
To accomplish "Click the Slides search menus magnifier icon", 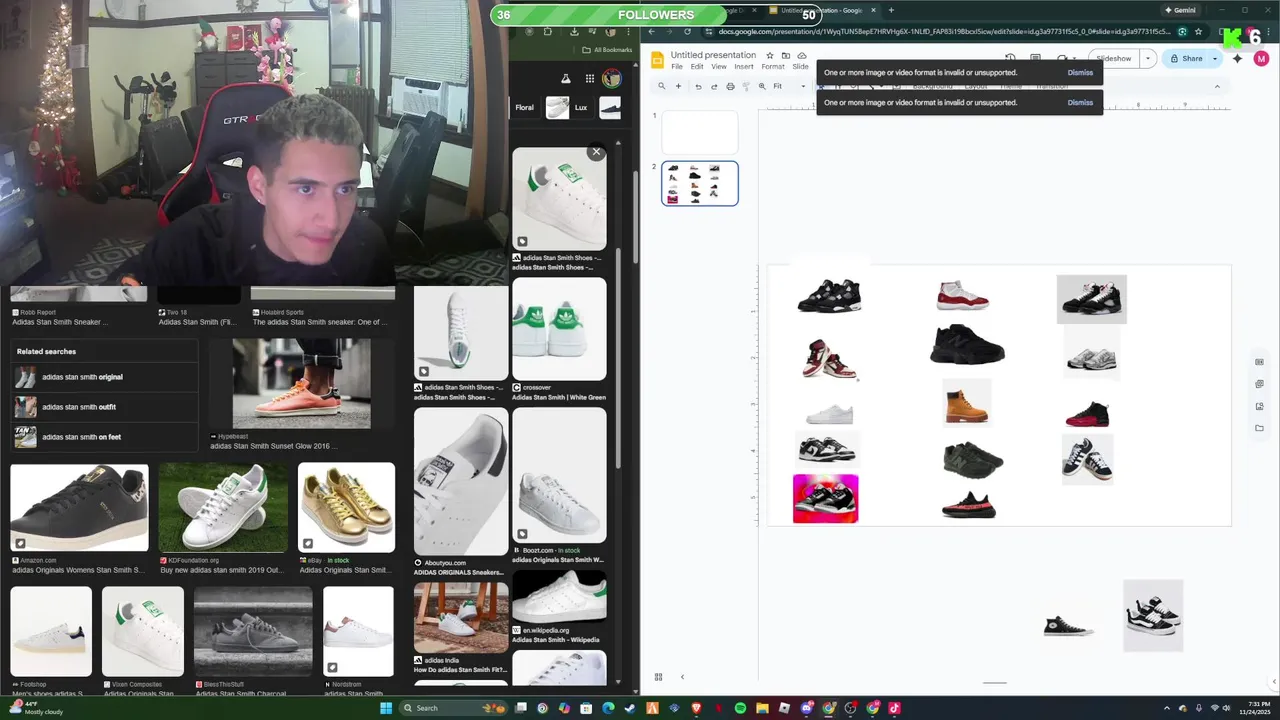I will [661, 87].
